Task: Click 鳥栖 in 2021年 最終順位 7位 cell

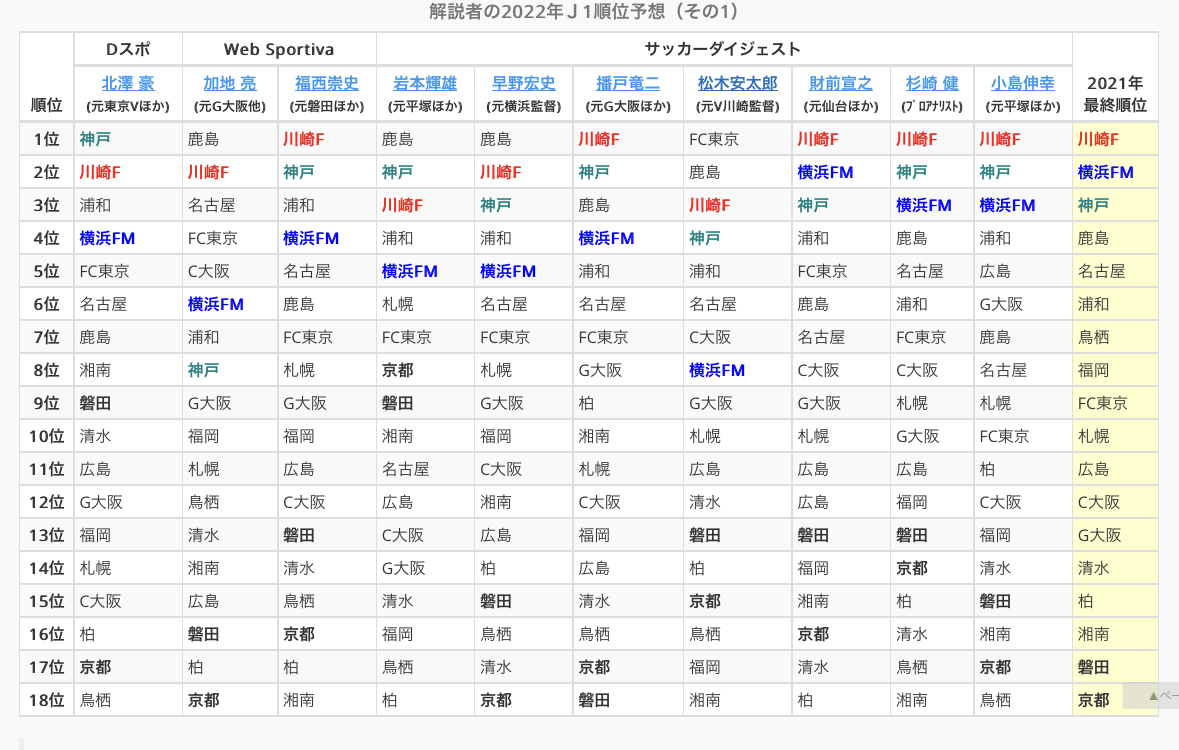Action: pos(1093,337)
